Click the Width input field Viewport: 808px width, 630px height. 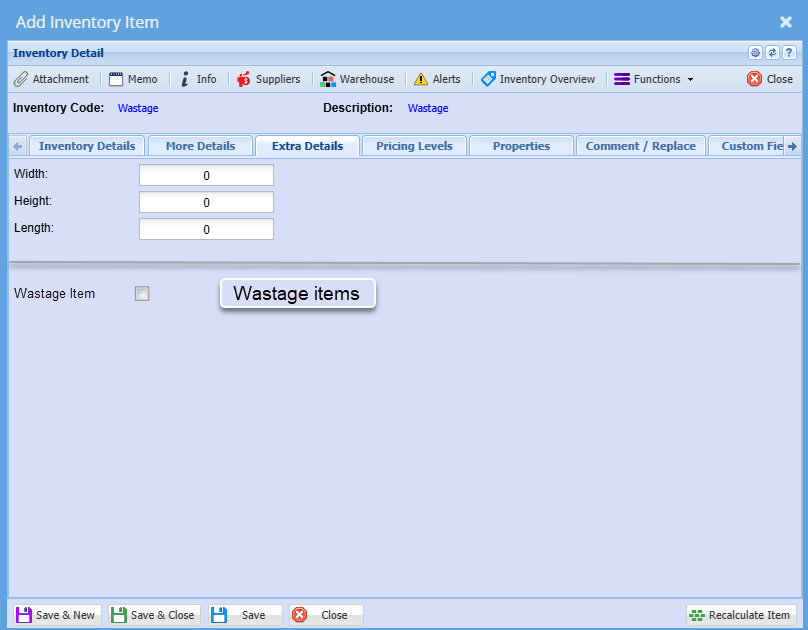(206, 175)
